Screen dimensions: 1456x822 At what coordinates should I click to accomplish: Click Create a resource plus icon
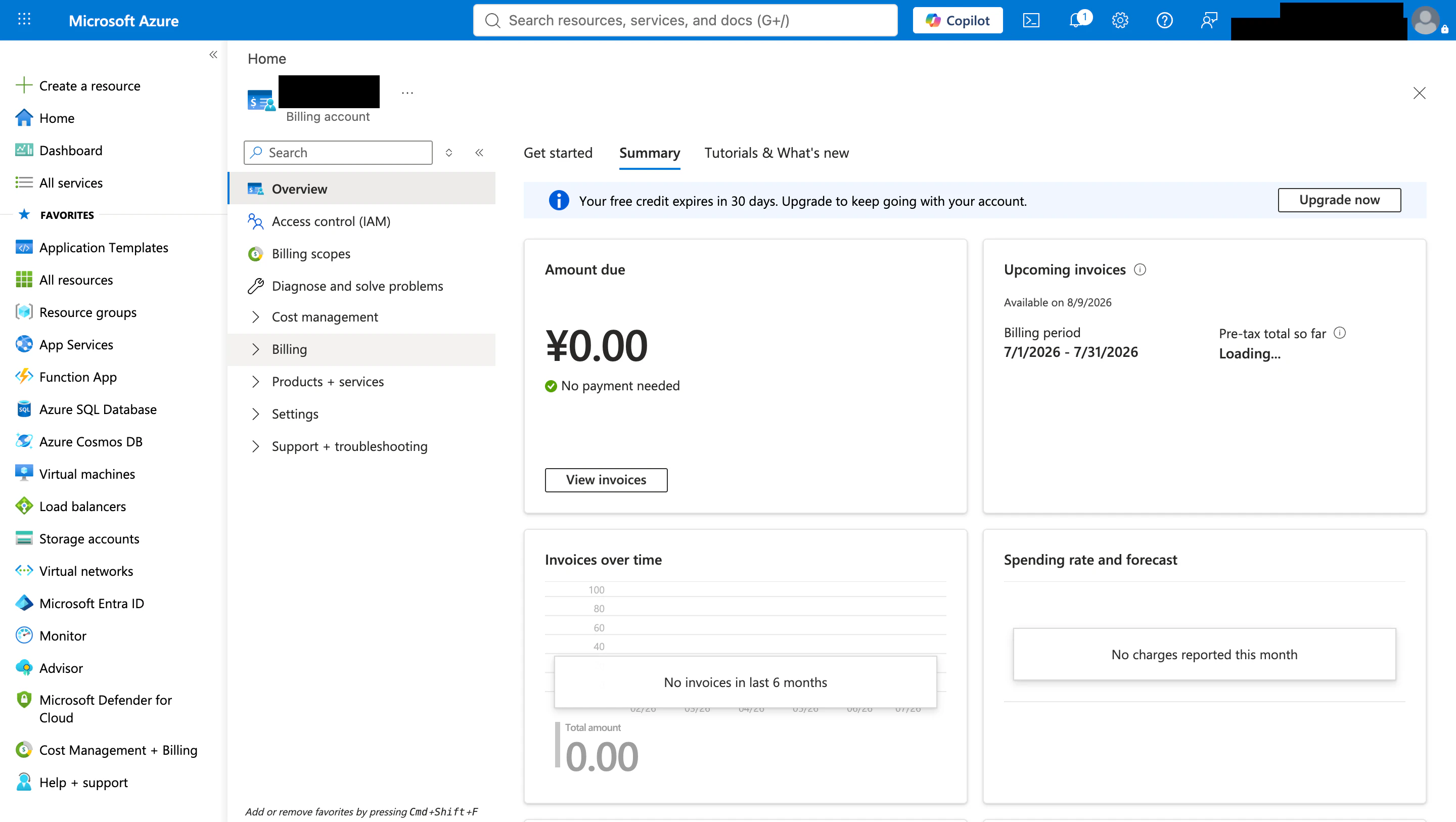[24, 85]
